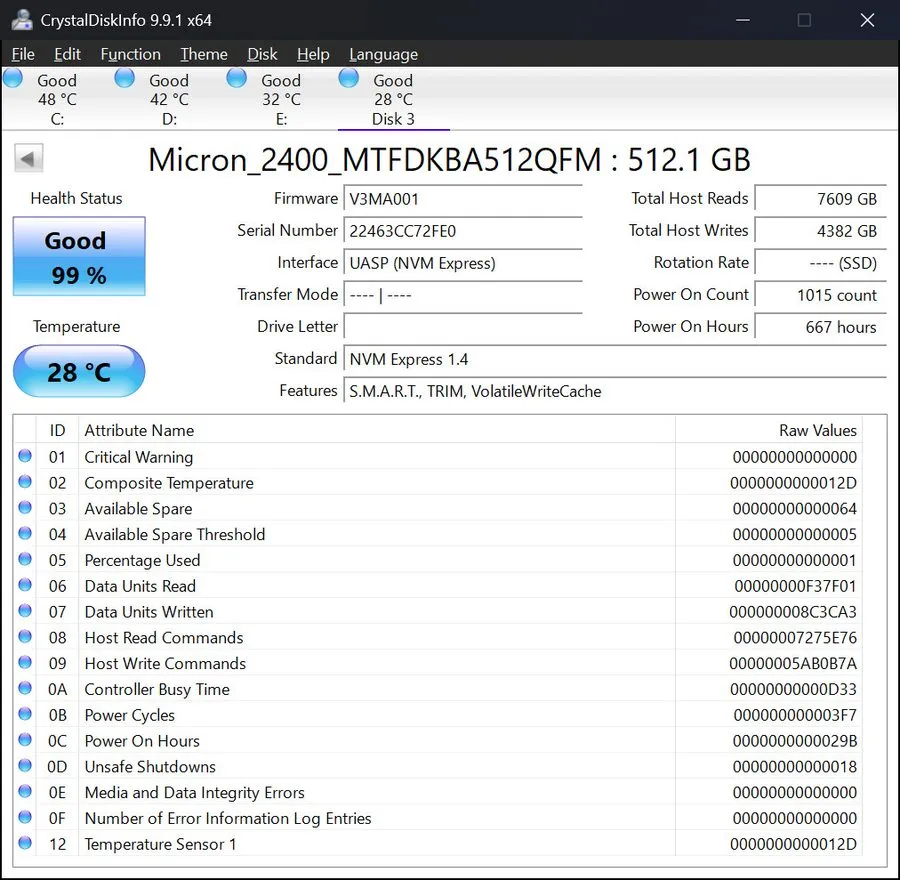Click the status icon for Error Information Log Entries
The image size is (900, 880).
[25, 817]
